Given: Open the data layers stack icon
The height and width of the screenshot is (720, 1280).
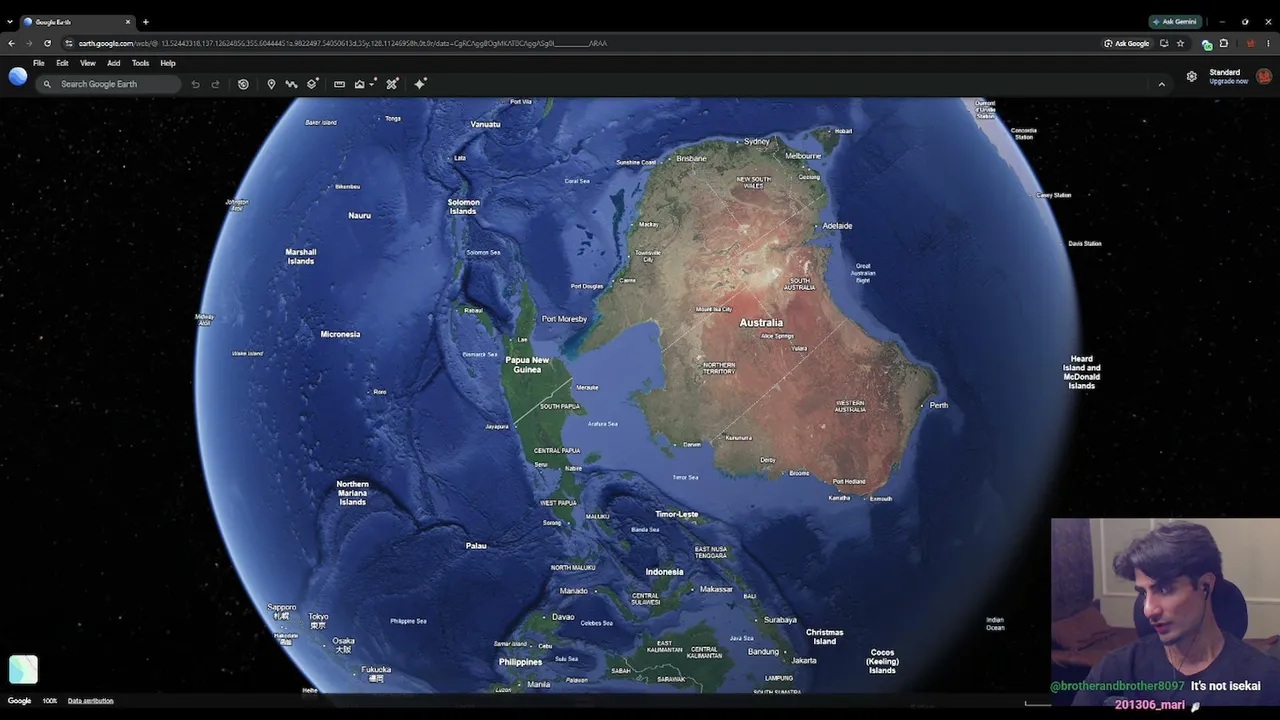Looking at the screenshot, I should (x=313, y=84).
